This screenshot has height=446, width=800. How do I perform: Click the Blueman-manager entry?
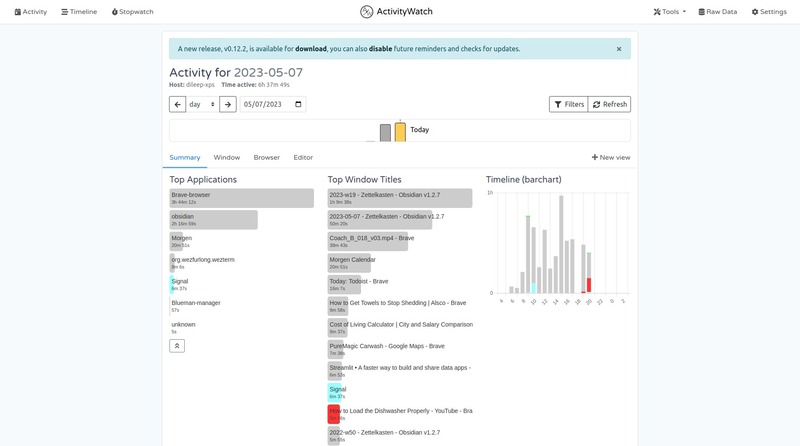(196, 306)
